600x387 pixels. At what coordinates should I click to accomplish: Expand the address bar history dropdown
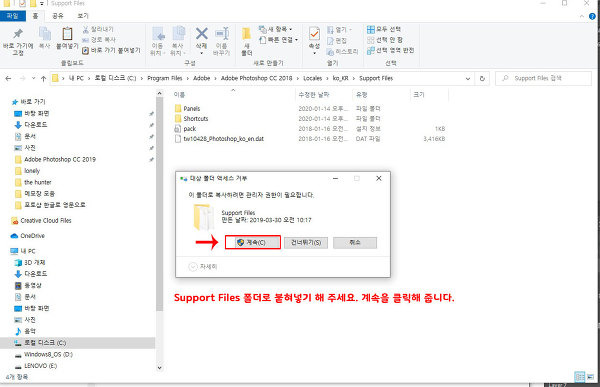point(468,78)
